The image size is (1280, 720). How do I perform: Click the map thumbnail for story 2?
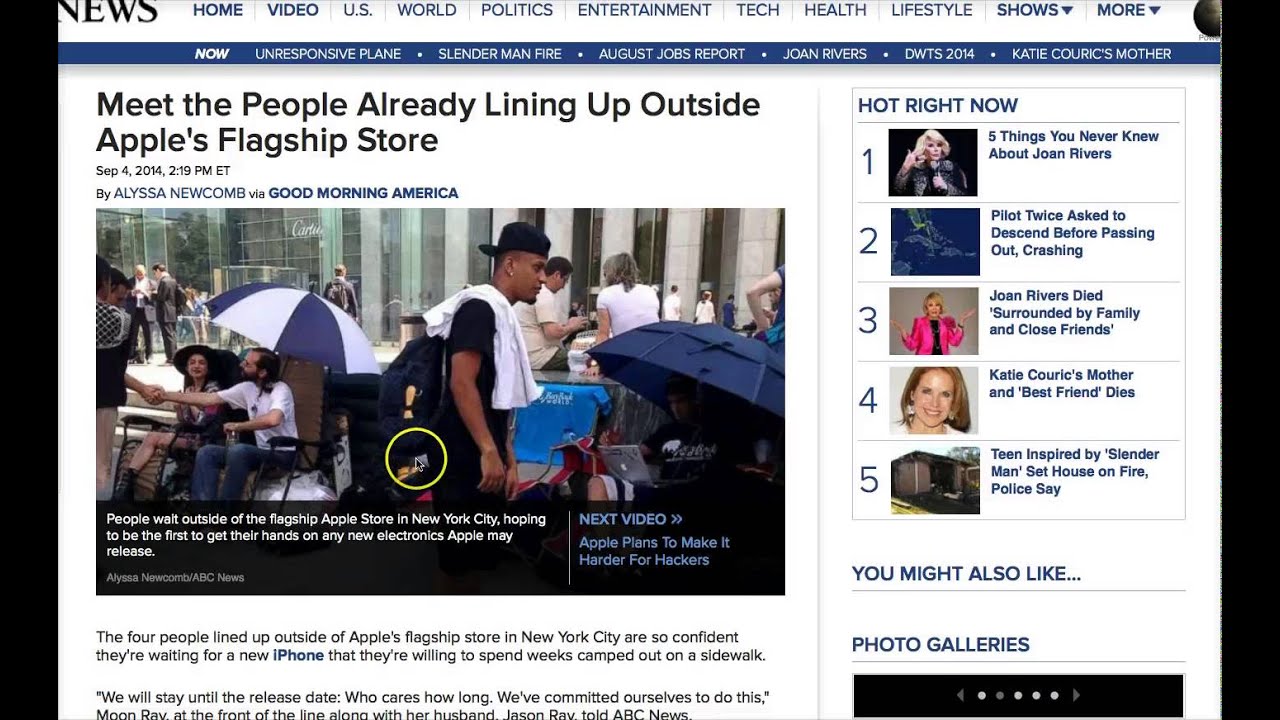click(935, 242)
